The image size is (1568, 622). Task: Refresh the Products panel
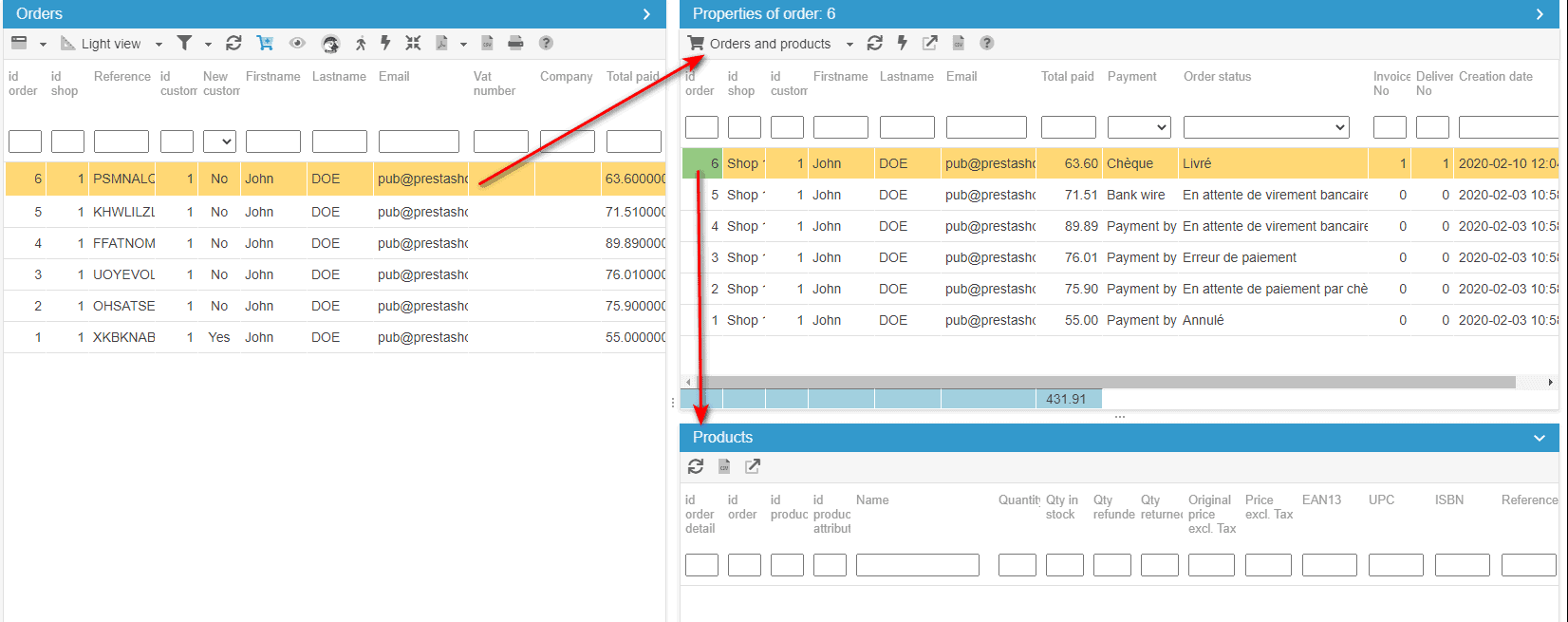(x=696, y=466)
